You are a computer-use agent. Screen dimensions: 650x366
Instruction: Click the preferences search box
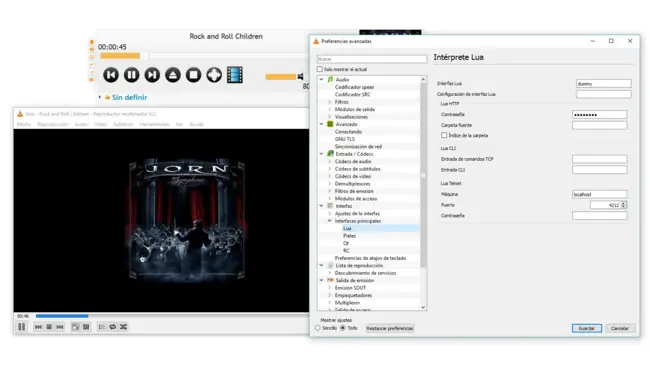coord(372,59)
